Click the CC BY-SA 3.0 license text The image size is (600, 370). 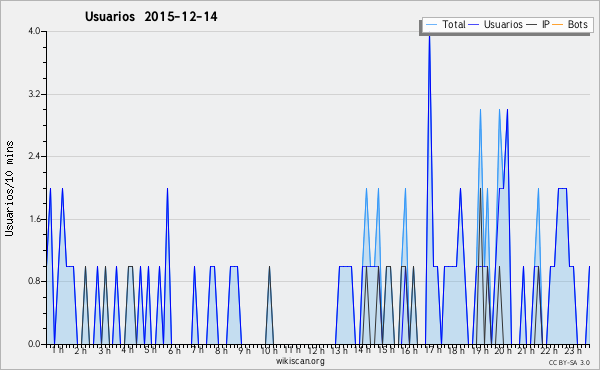[569, 362]
